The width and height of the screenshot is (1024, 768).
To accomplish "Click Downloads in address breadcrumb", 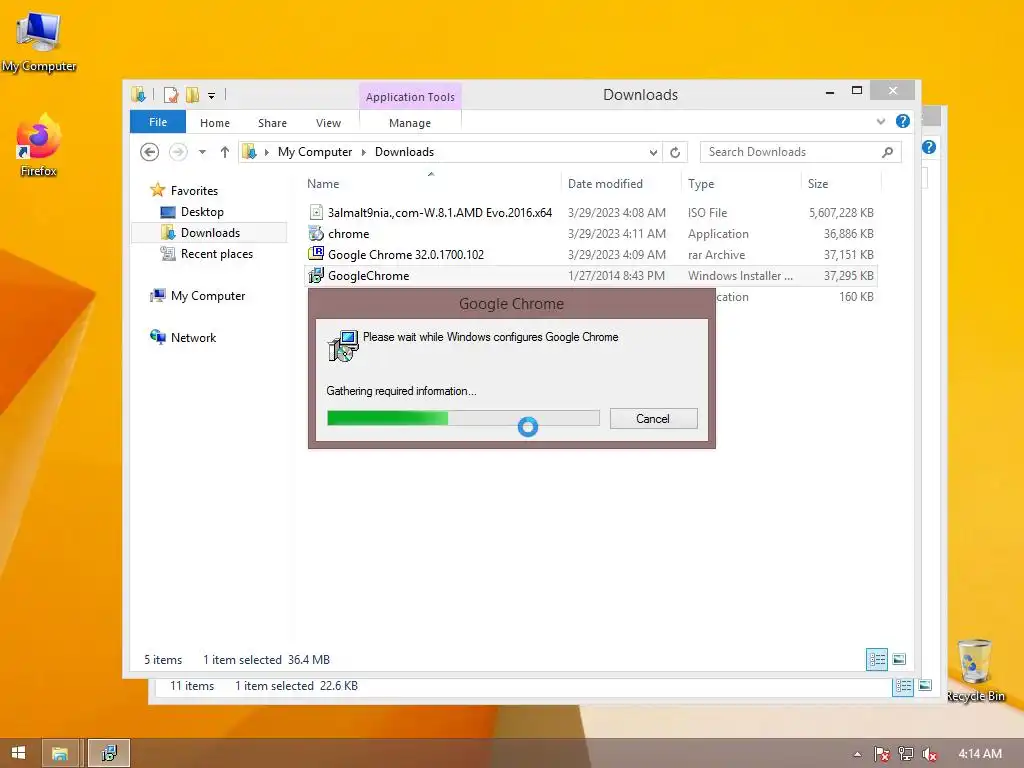I will (404, 152).
